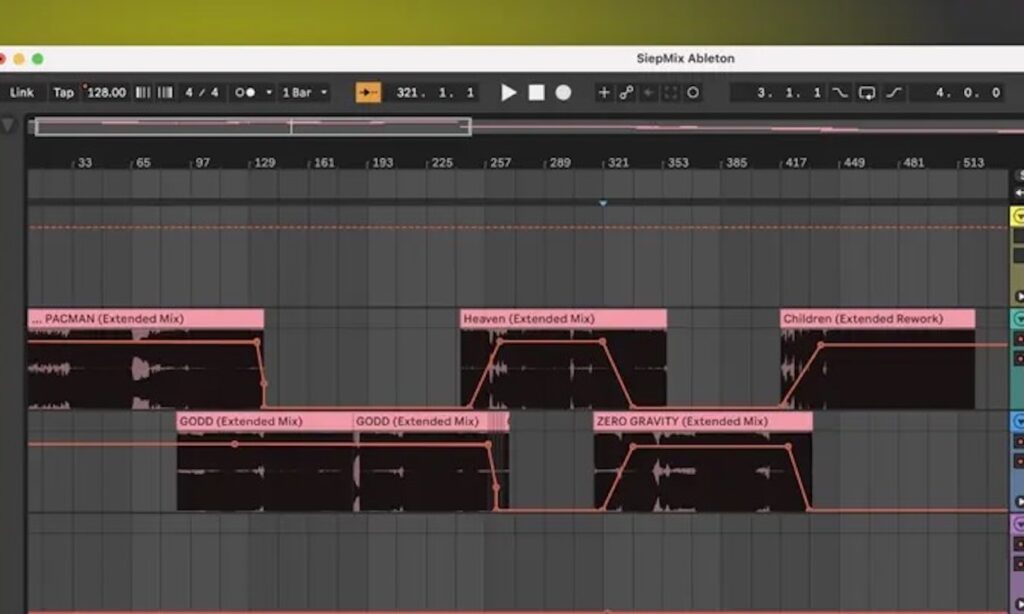This screenshot has height=614, width=1024.
Task: Arm the Arrangement Record button
Action: click(563, 93)
